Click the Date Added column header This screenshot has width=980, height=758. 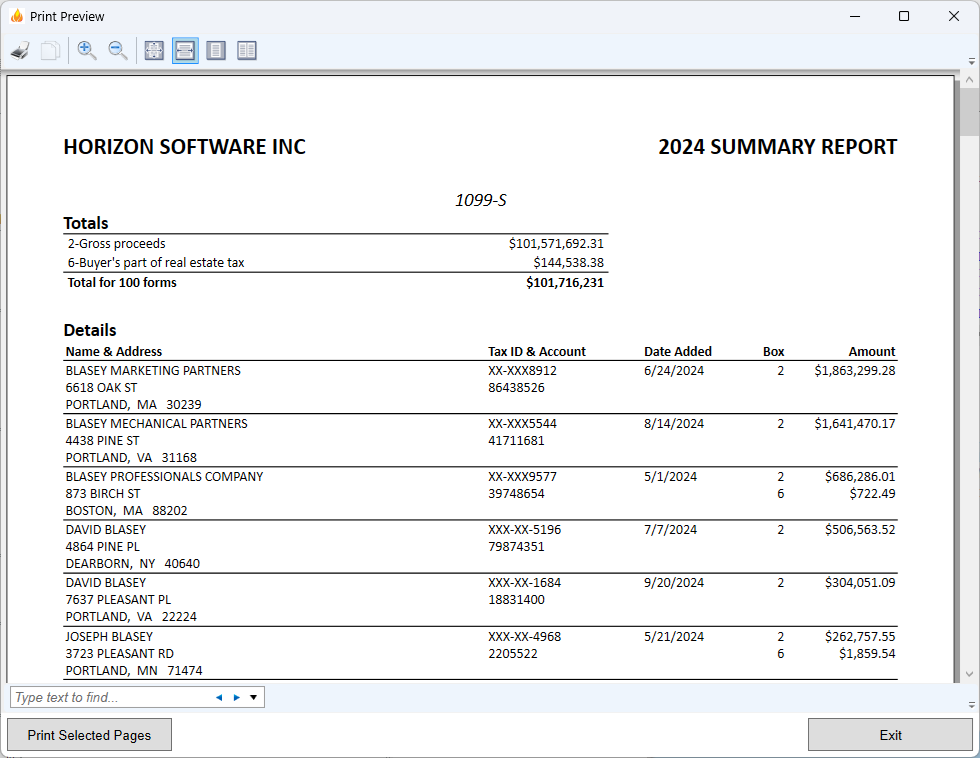[678, 351]
